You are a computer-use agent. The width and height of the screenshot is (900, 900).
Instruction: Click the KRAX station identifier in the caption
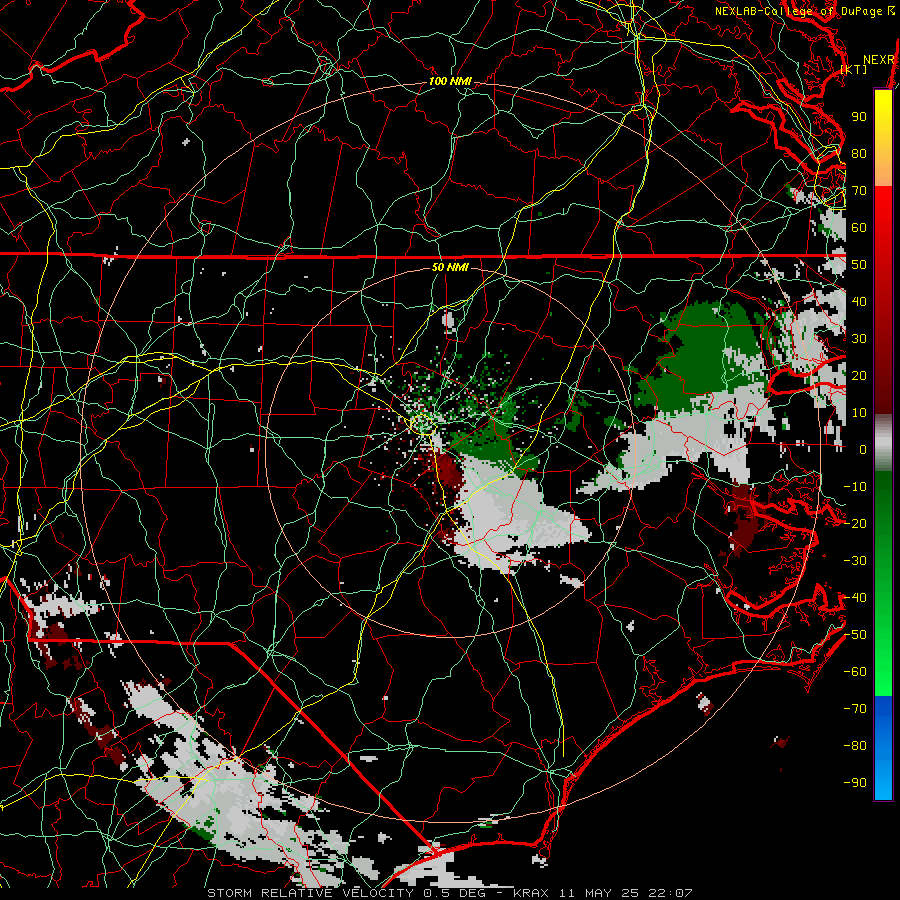(531, 893)
